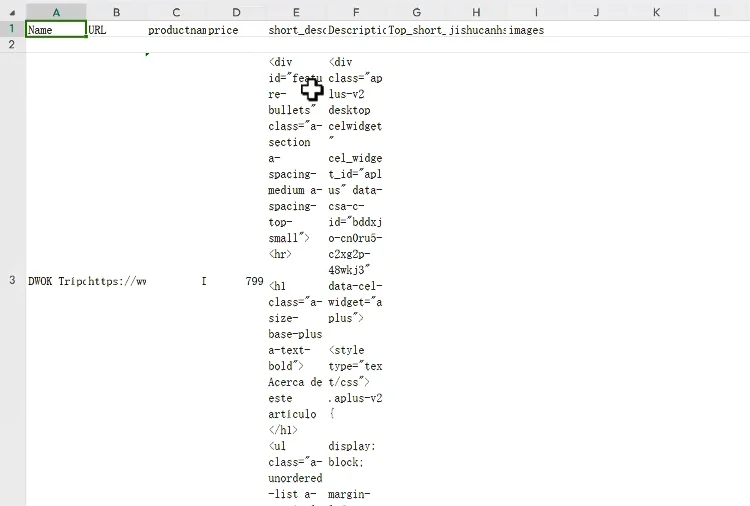
Task: Click the "Descriptic" header cell
Action: click(356, 29)
